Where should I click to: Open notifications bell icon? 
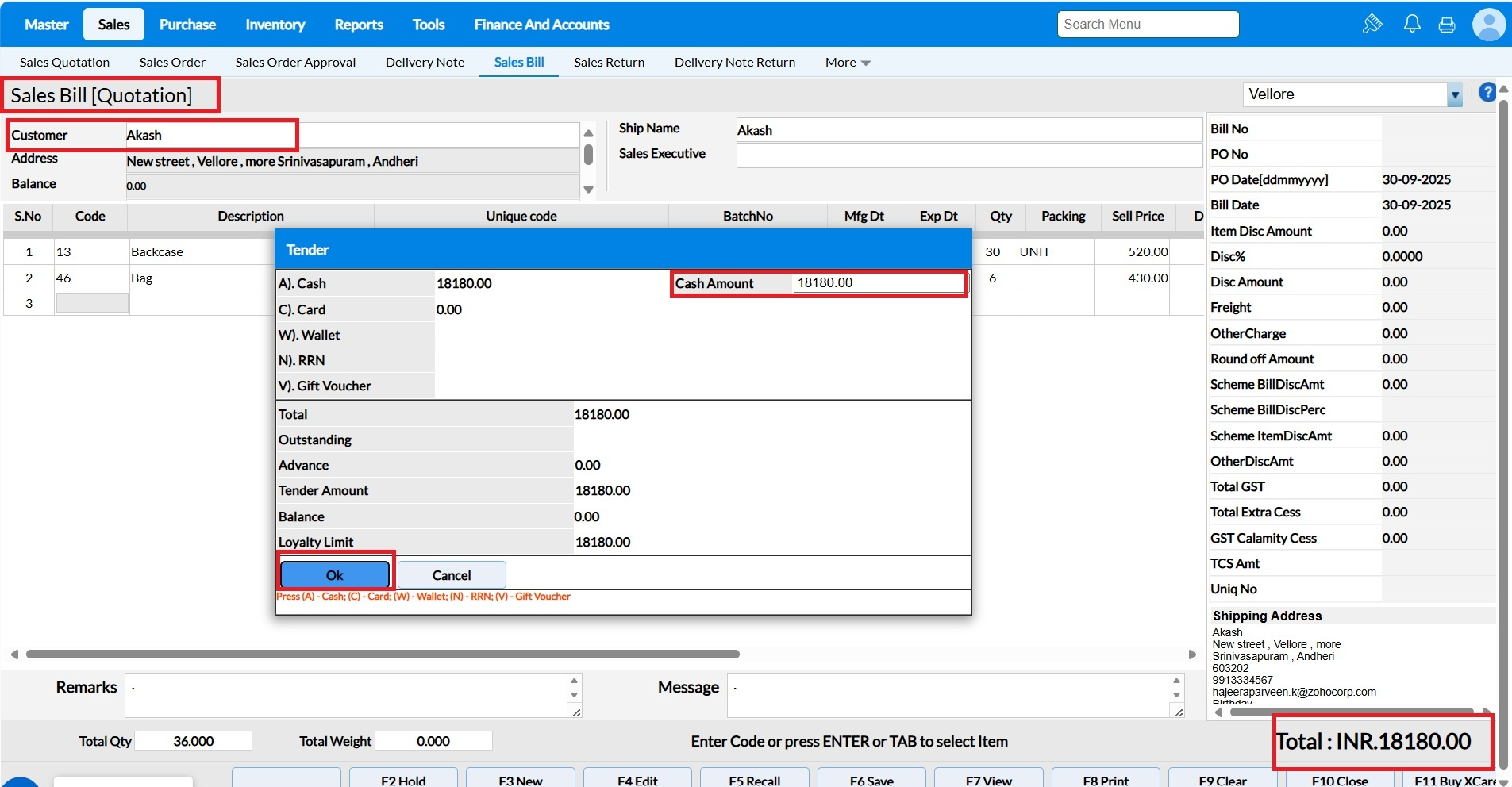click(x=1412, y=24)
